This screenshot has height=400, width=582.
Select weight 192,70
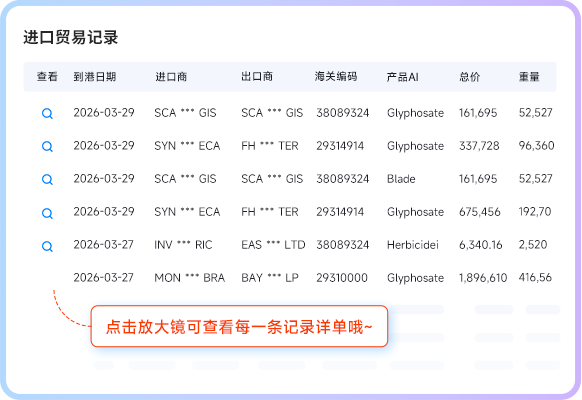(535, 212)
